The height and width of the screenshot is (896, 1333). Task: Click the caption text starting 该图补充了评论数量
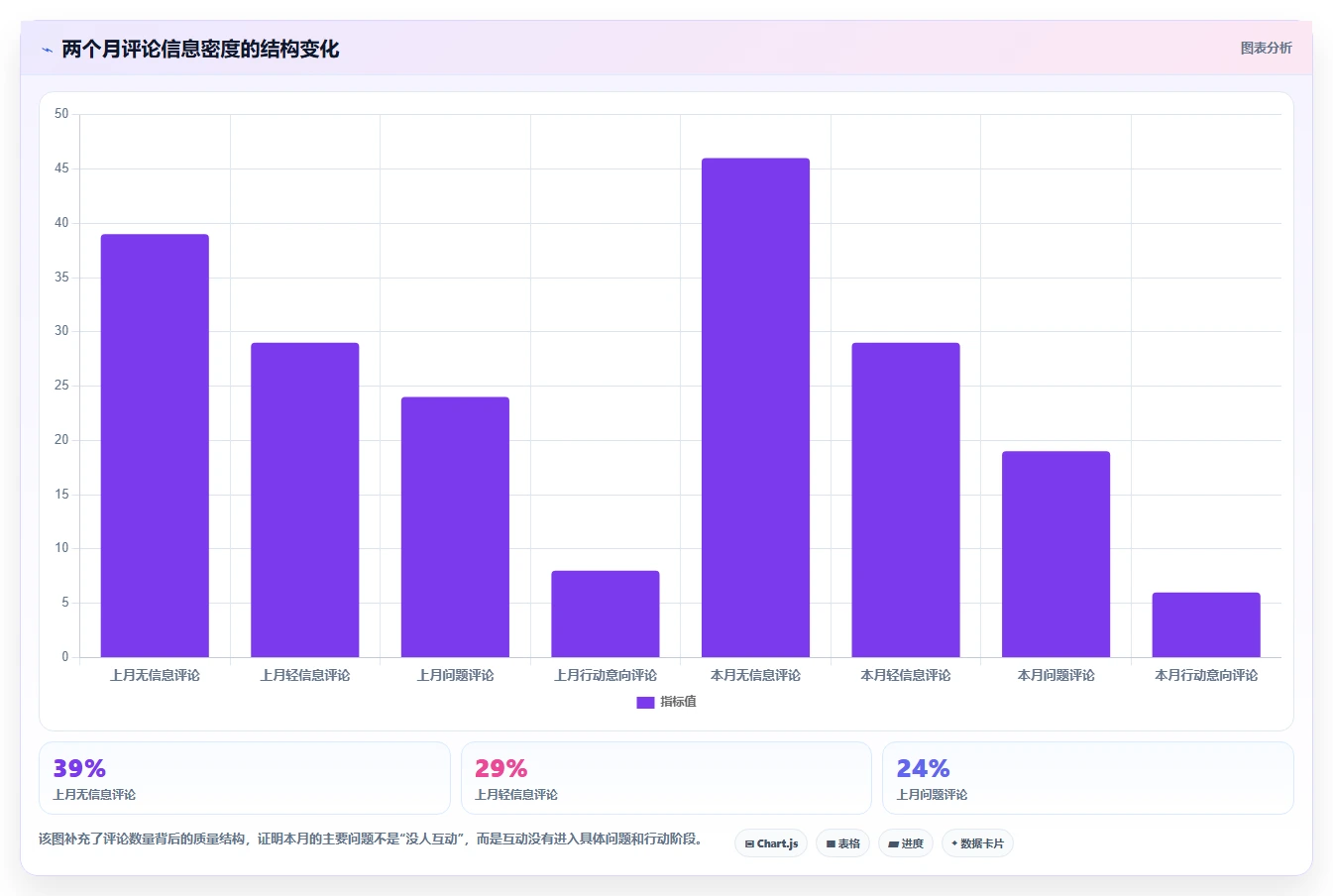pyautogui.click(x=374, y=839)
